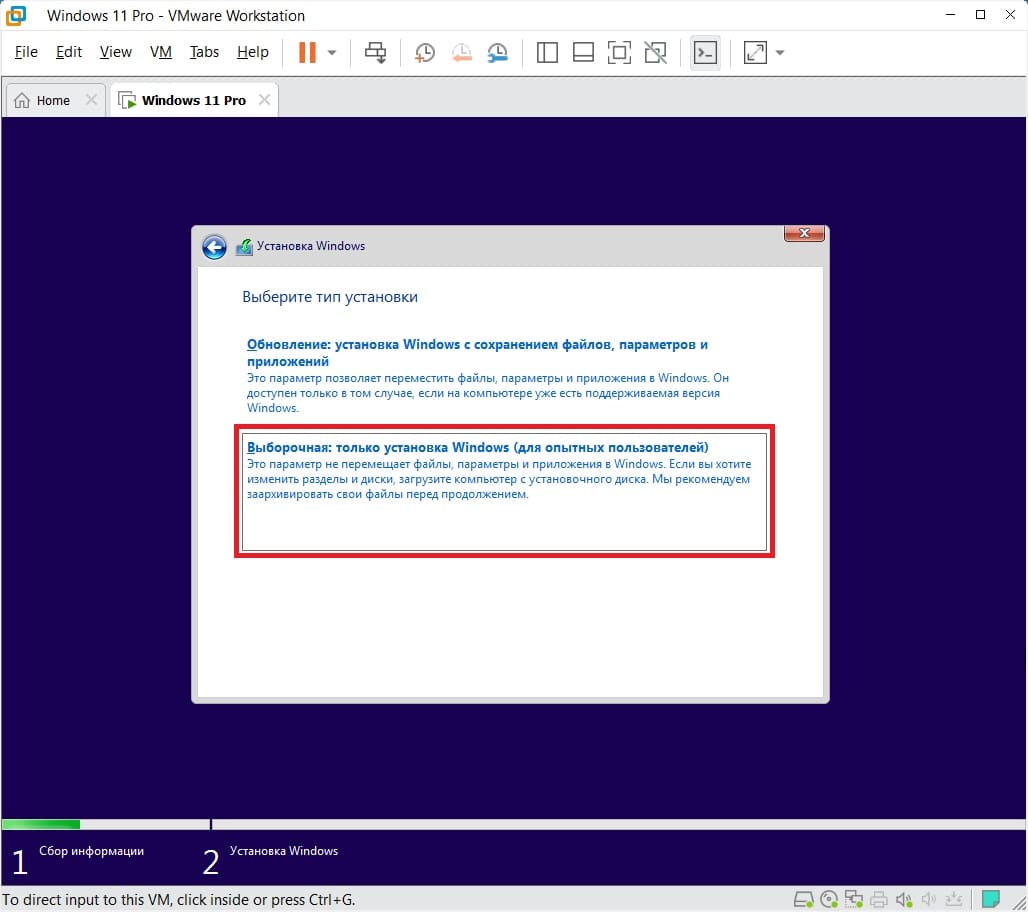Click the VMware Workstation logo in title bar
Image resolution: width=1028 pixels, height=912 pixels.
tap(16, 15)
